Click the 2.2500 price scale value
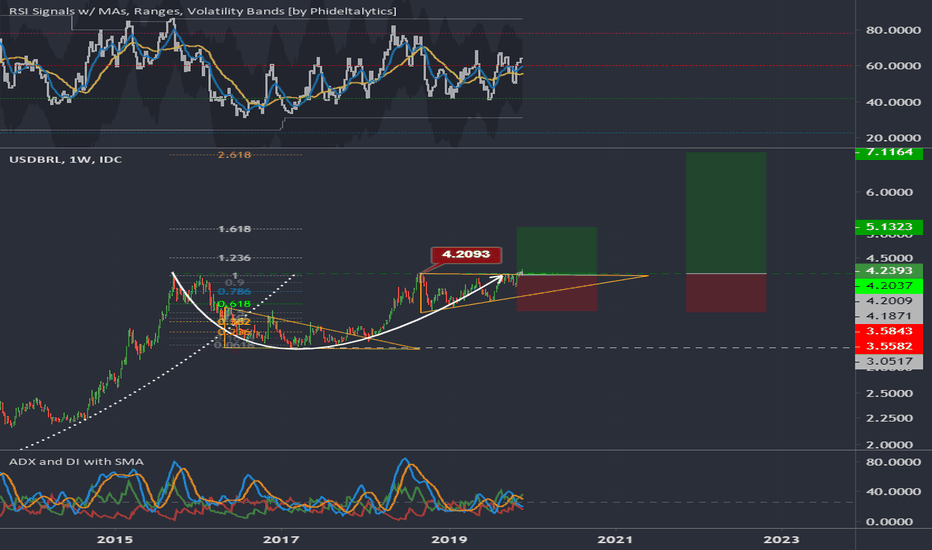The height and width of the screenshot is (550, 932). (x=889, y=418)
